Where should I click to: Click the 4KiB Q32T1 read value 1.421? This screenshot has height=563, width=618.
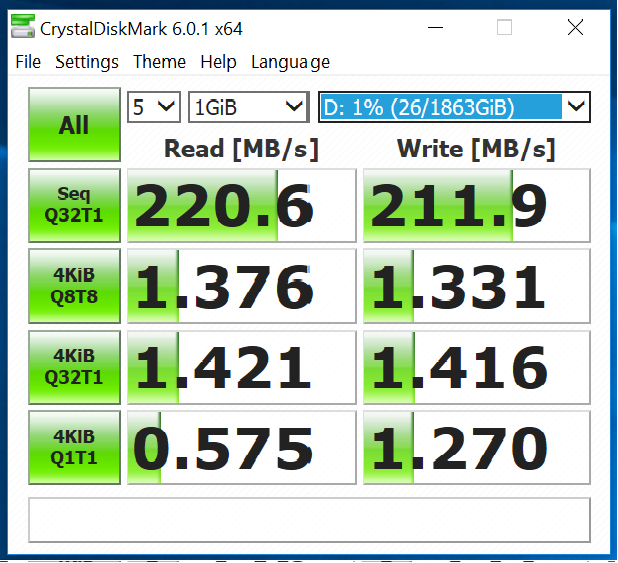click(x=242, y=367)
